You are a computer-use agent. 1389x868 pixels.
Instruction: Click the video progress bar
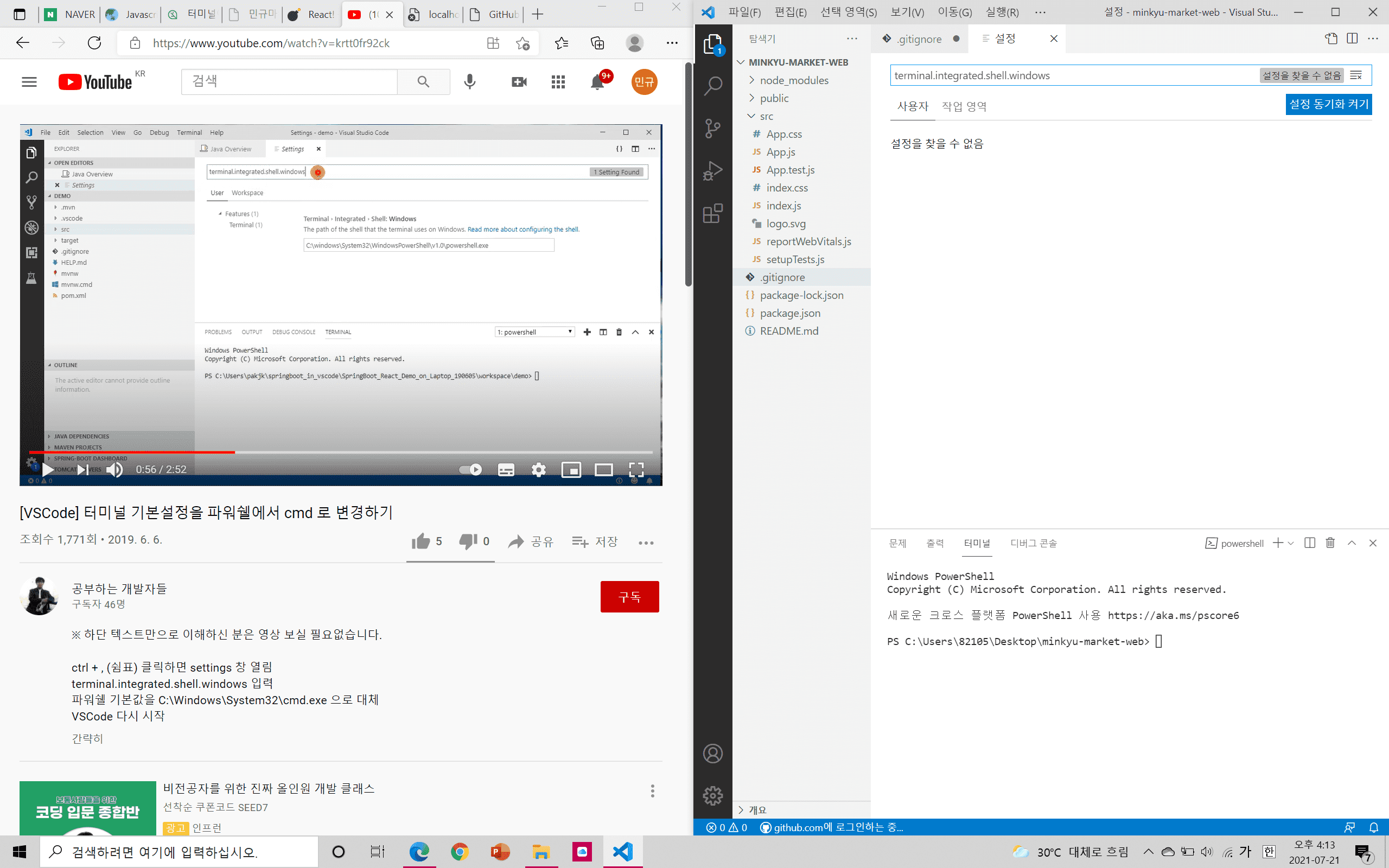pyautogui.click(x=345, y=452)
